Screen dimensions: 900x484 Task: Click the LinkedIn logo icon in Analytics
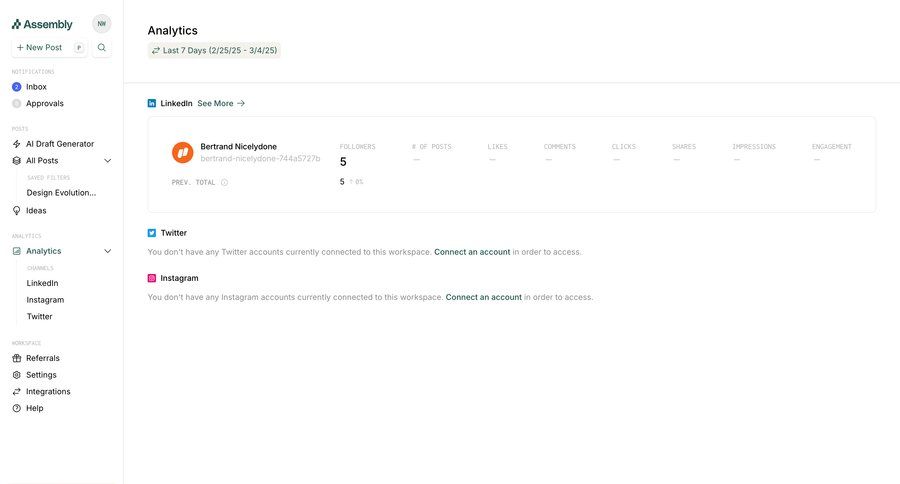point(152,103)
